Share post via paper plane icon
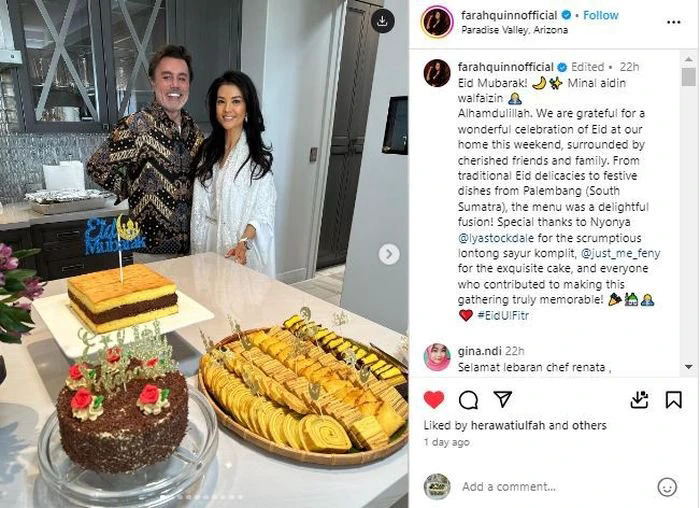Image resolution: width=700 pixels, height=508 pixels. [x=503, y=399]
